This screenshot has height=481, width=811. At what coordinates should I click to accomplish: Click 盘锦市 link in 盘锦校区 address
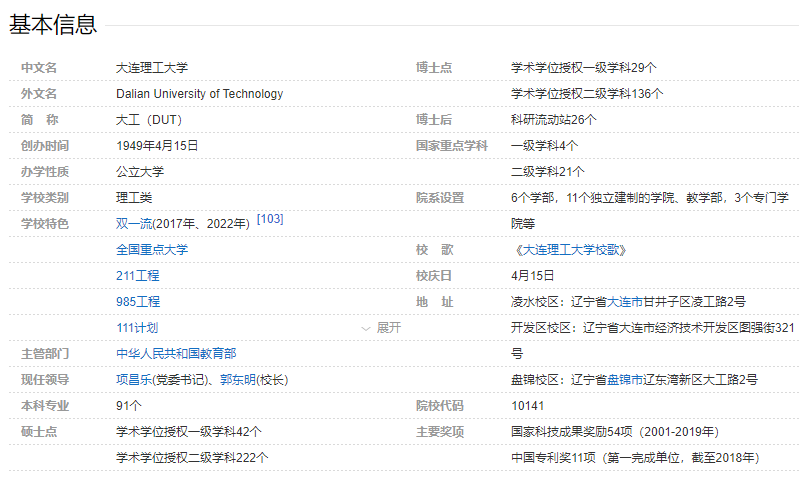coord(625,379)
